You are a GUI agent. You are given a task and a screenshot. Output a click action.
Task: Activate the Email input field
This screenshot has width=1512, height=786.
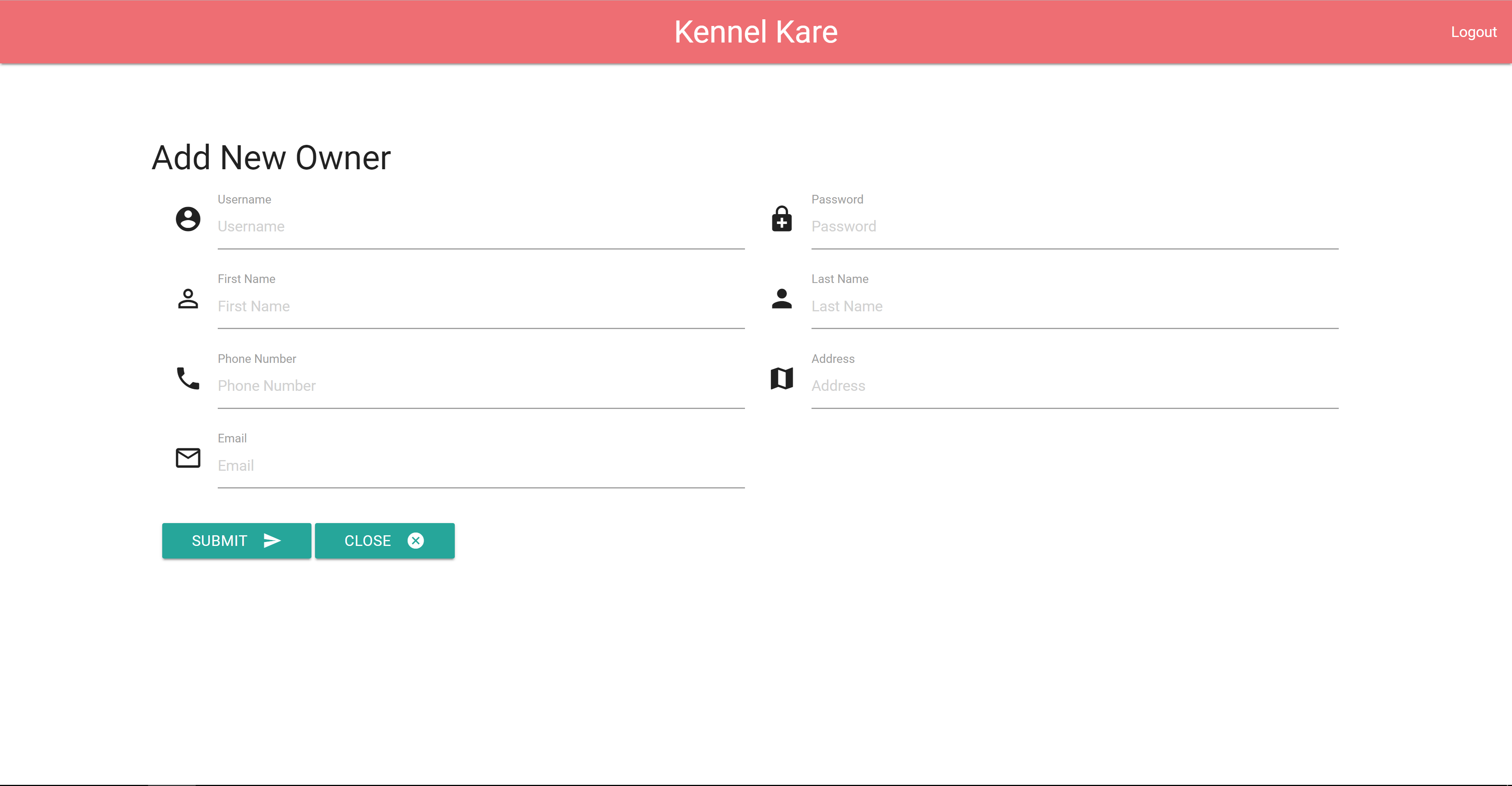coord(481,466)
